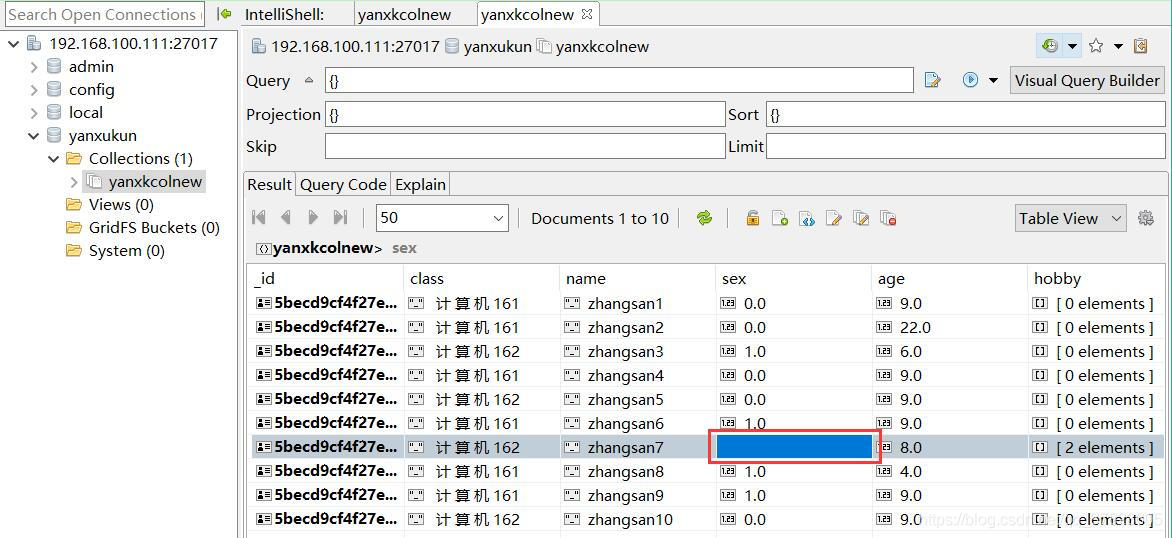1172x538 pixels.
Task: Click the name column header
Action: [637, 279]
